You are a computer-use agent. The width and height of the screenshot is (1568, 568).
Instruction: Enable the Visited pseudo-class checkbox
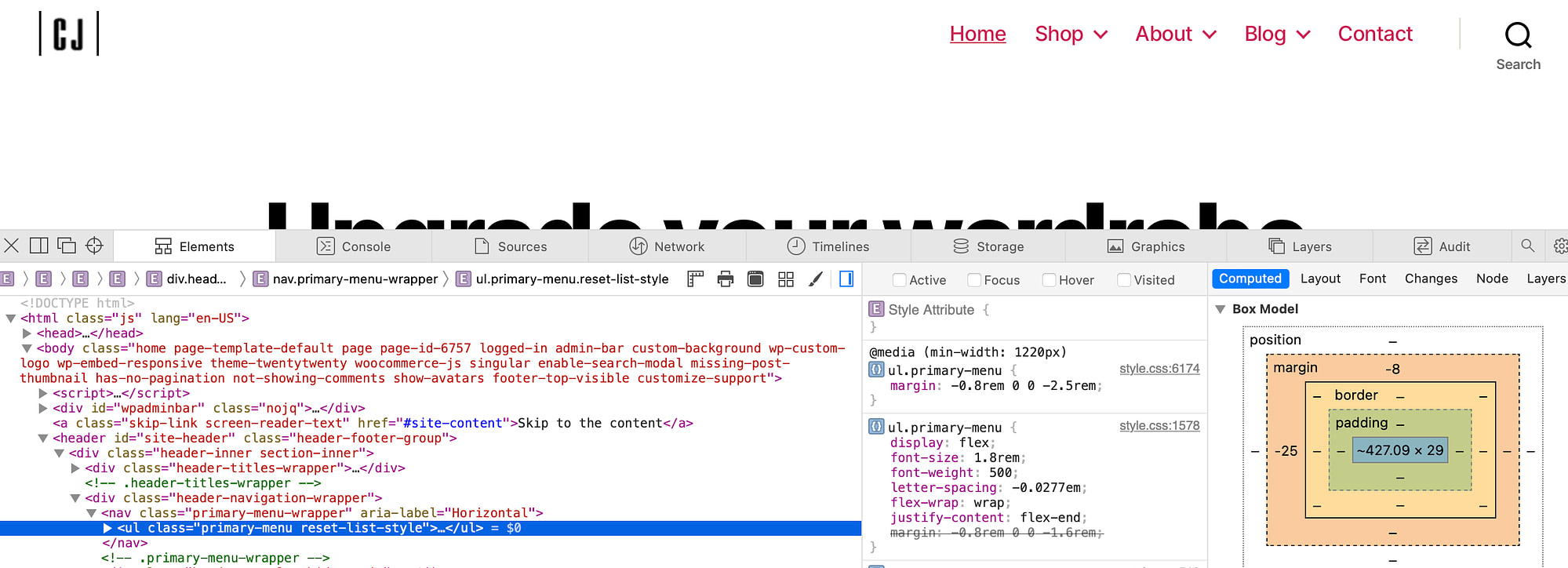tap(1124, 280)
